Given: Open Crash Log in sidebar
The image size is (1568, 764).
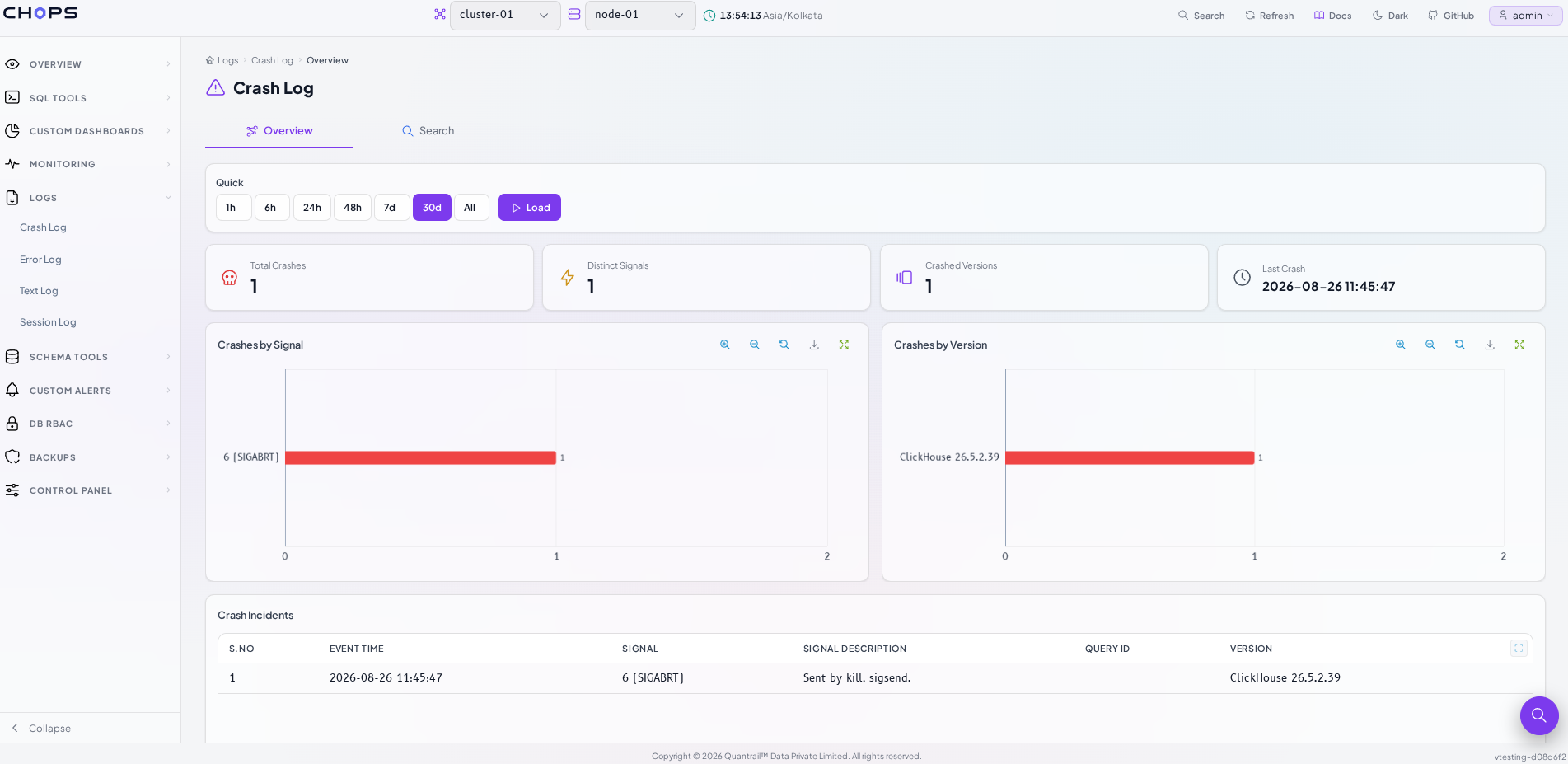Looking at the screenshot, I should tap(43, 227).
